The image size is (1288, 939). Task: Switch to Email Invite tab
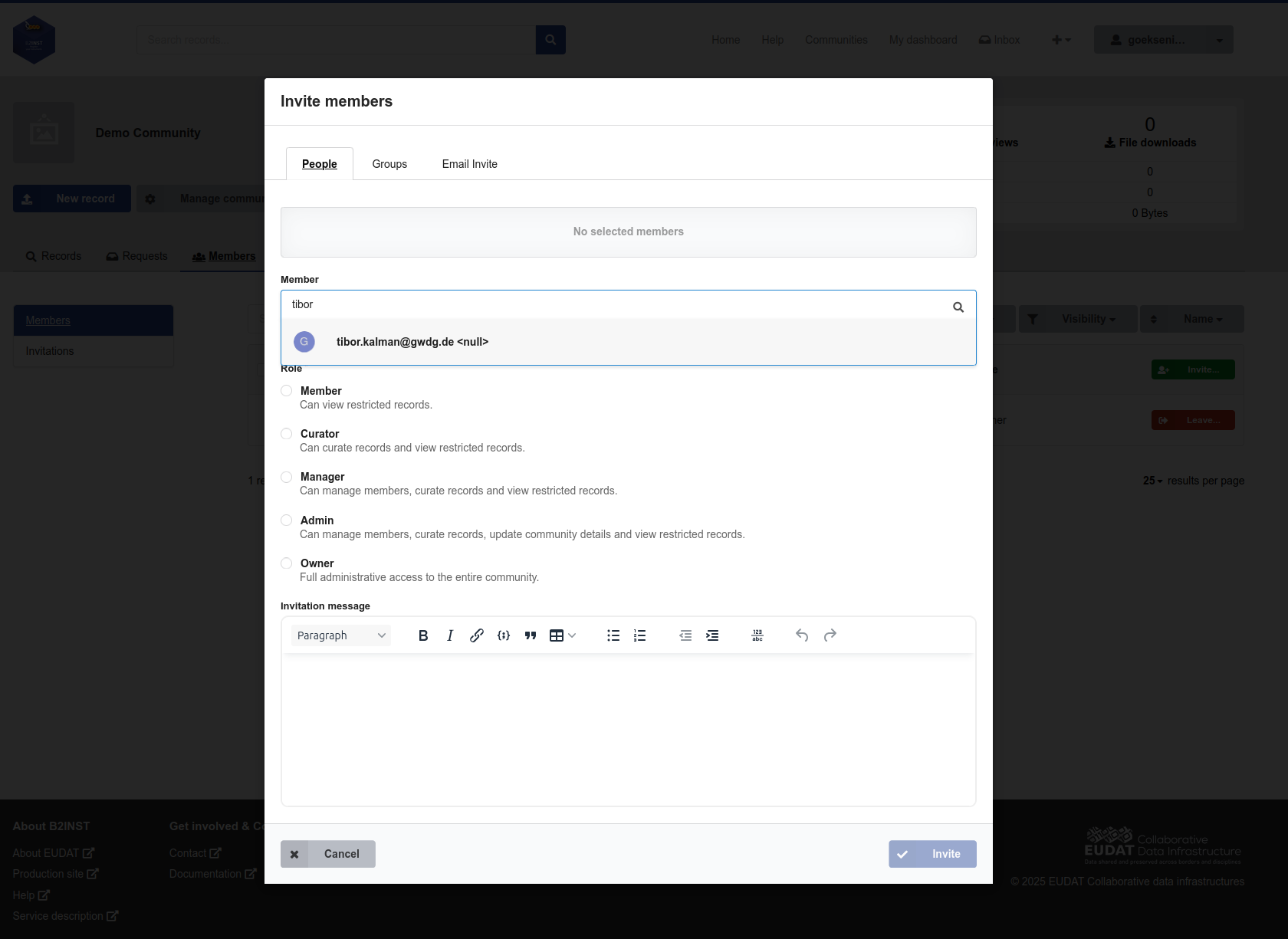pyautogui.click(x=470, y=164)
